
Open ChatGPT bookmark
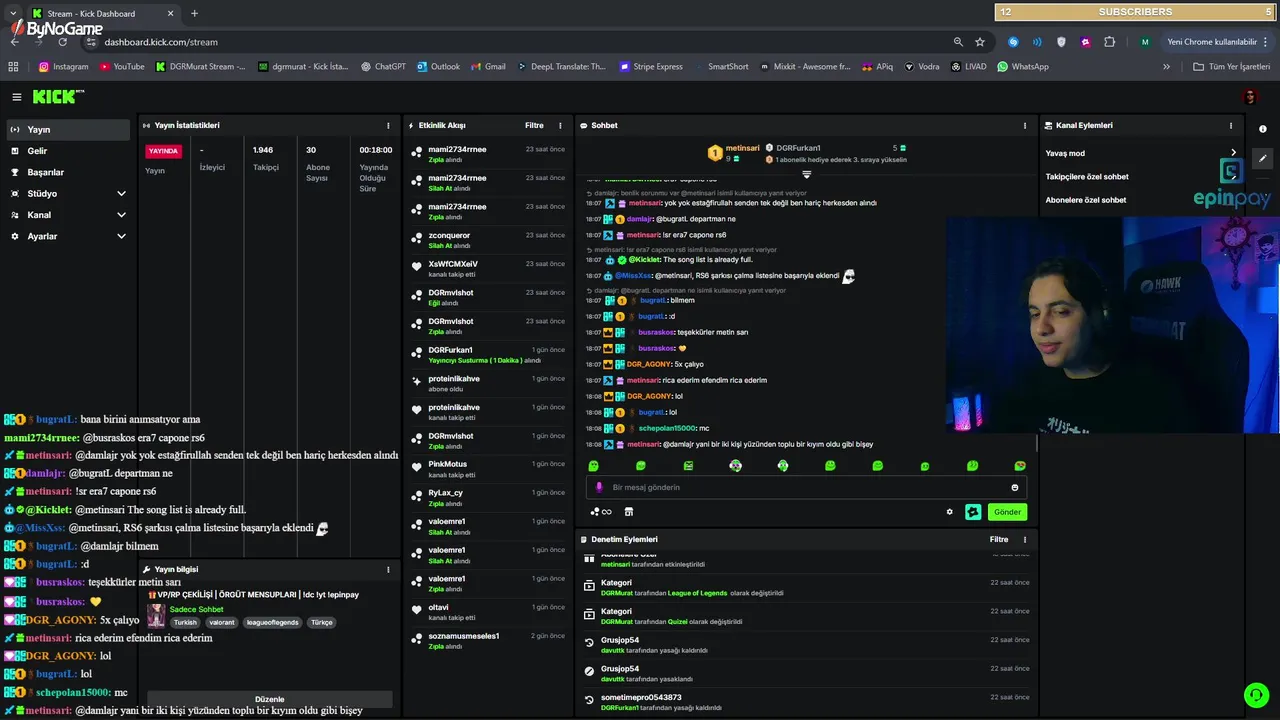pos(383,67)
